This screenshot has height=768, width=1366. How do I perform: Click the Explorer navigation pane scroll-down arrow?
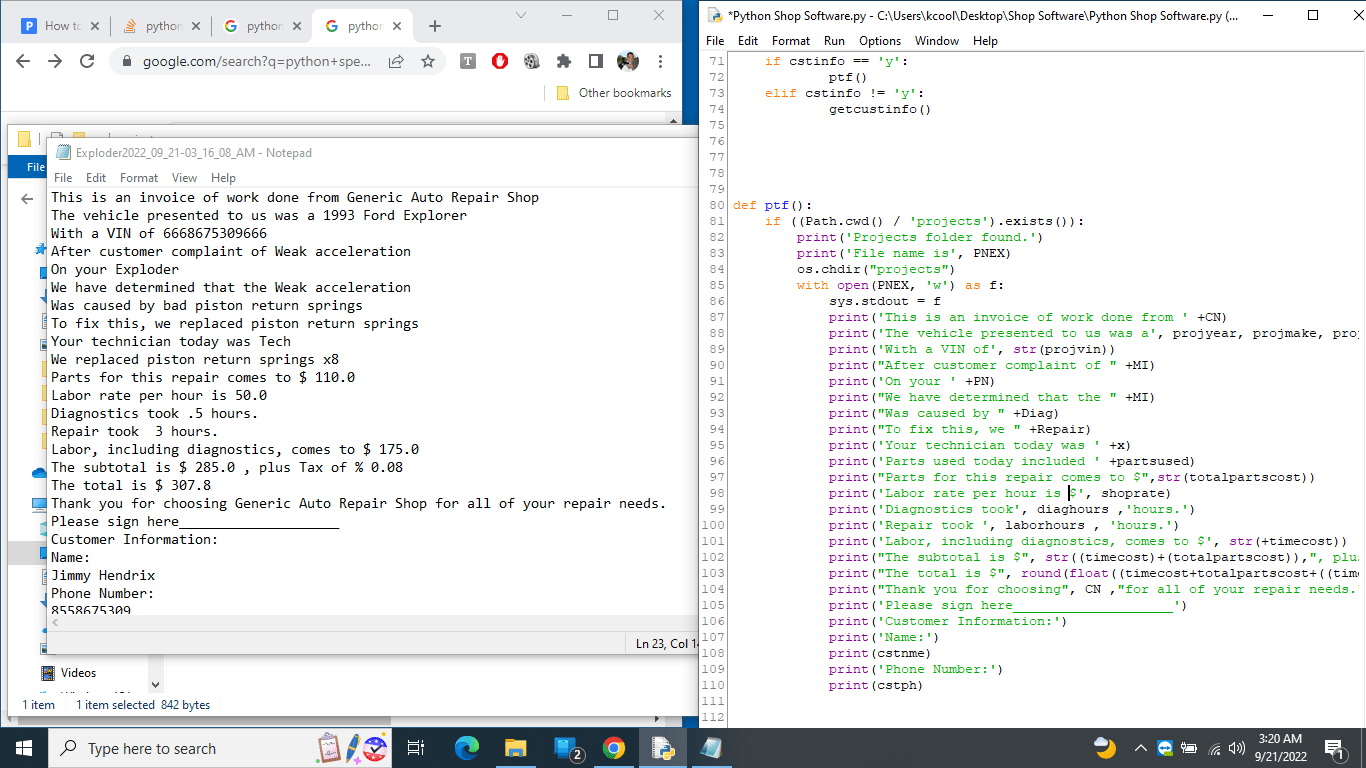pyautogui.click(x=155, y=685)
